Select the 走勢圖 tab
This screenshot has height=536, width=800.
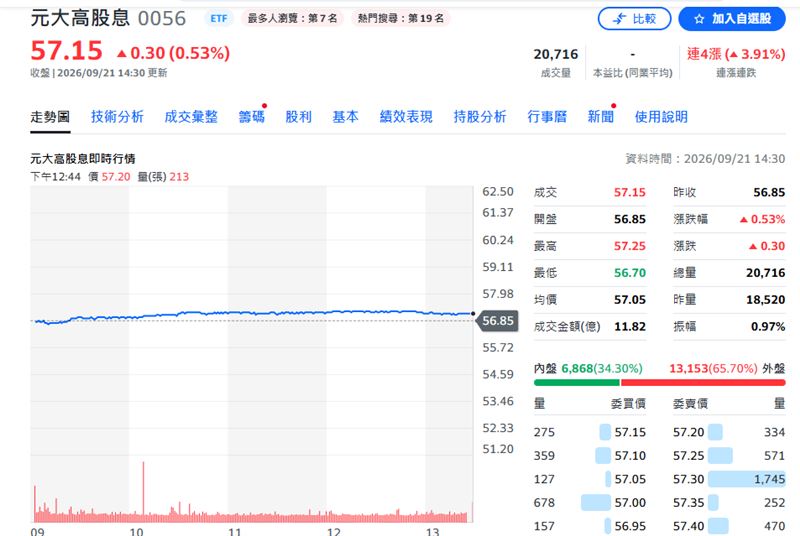[50, 117]
